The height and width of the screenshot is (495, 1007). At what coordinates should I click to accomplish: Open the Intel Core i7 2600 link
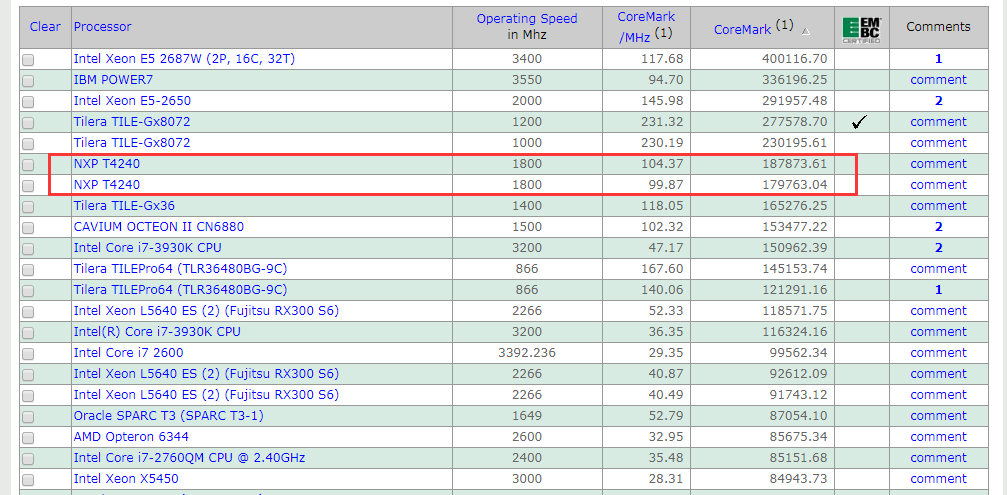coord(128,352)
